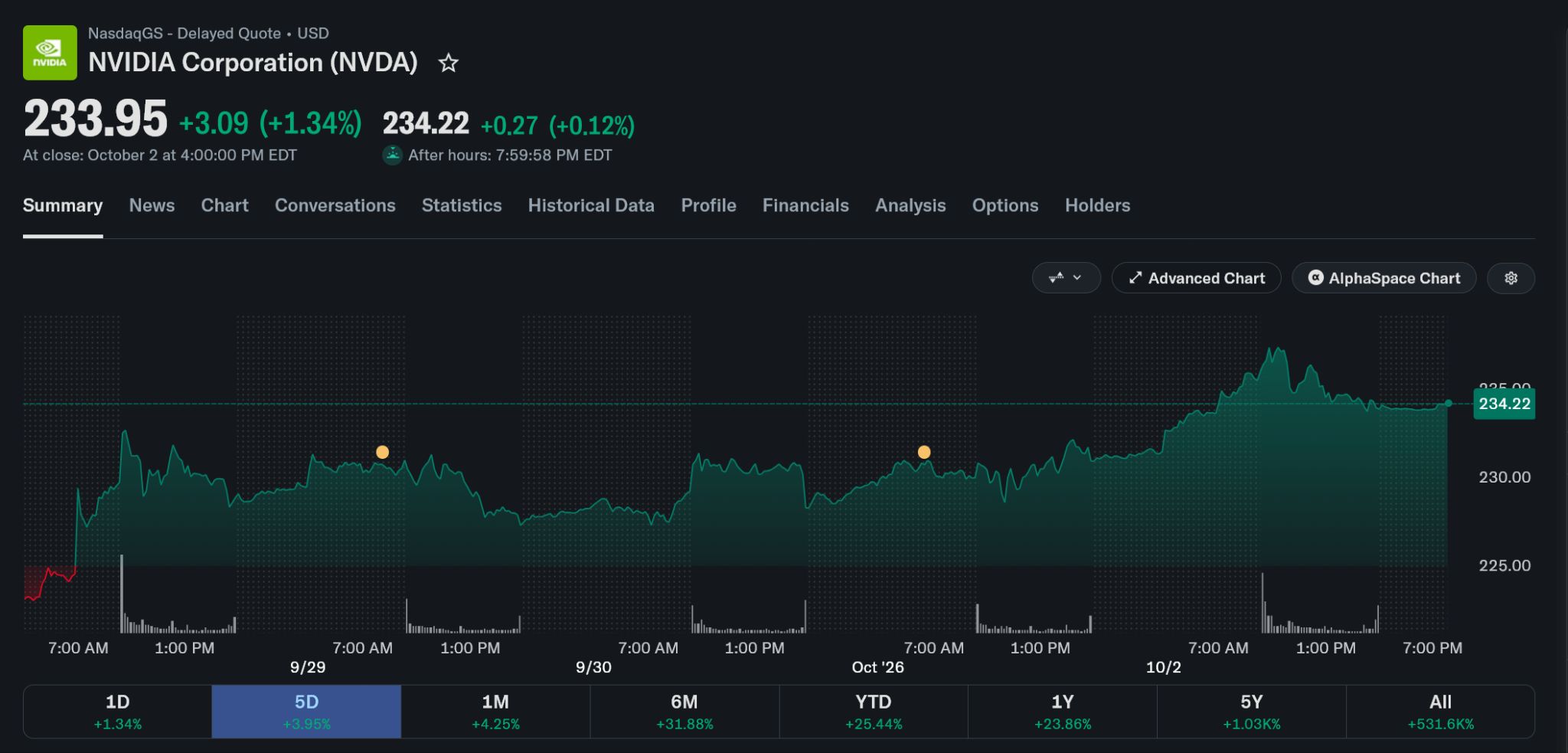Image resolution: width=1568 pixels, height=753 pixels.
Task: Switch to the News tab
Action: (152, 205)
